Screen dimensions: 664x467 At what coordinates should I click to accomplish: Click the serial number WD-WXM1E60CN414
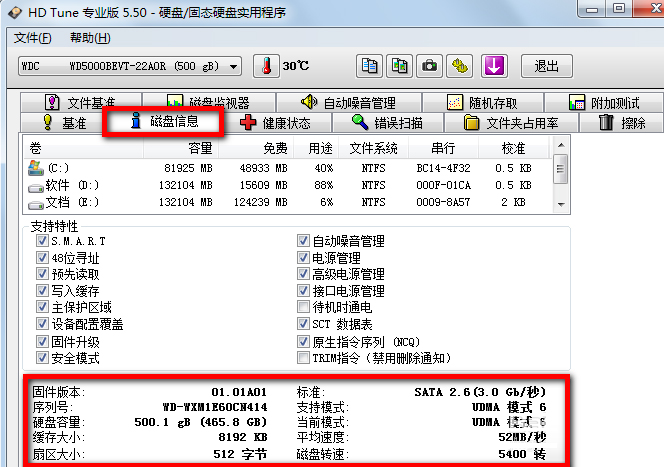coord(215,407)
